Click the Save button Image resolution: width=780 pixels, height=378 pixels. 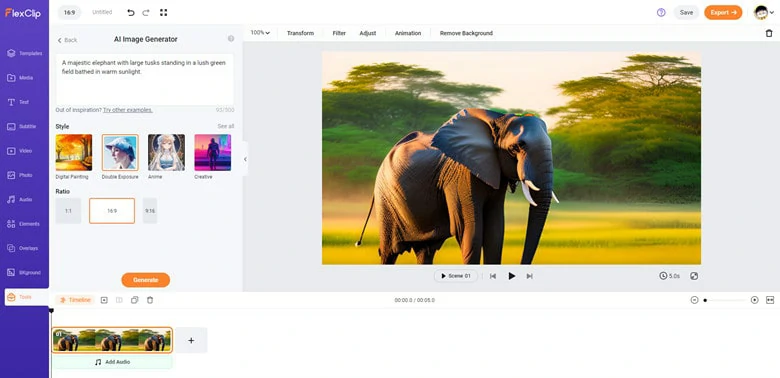click(x=686, y=12)
